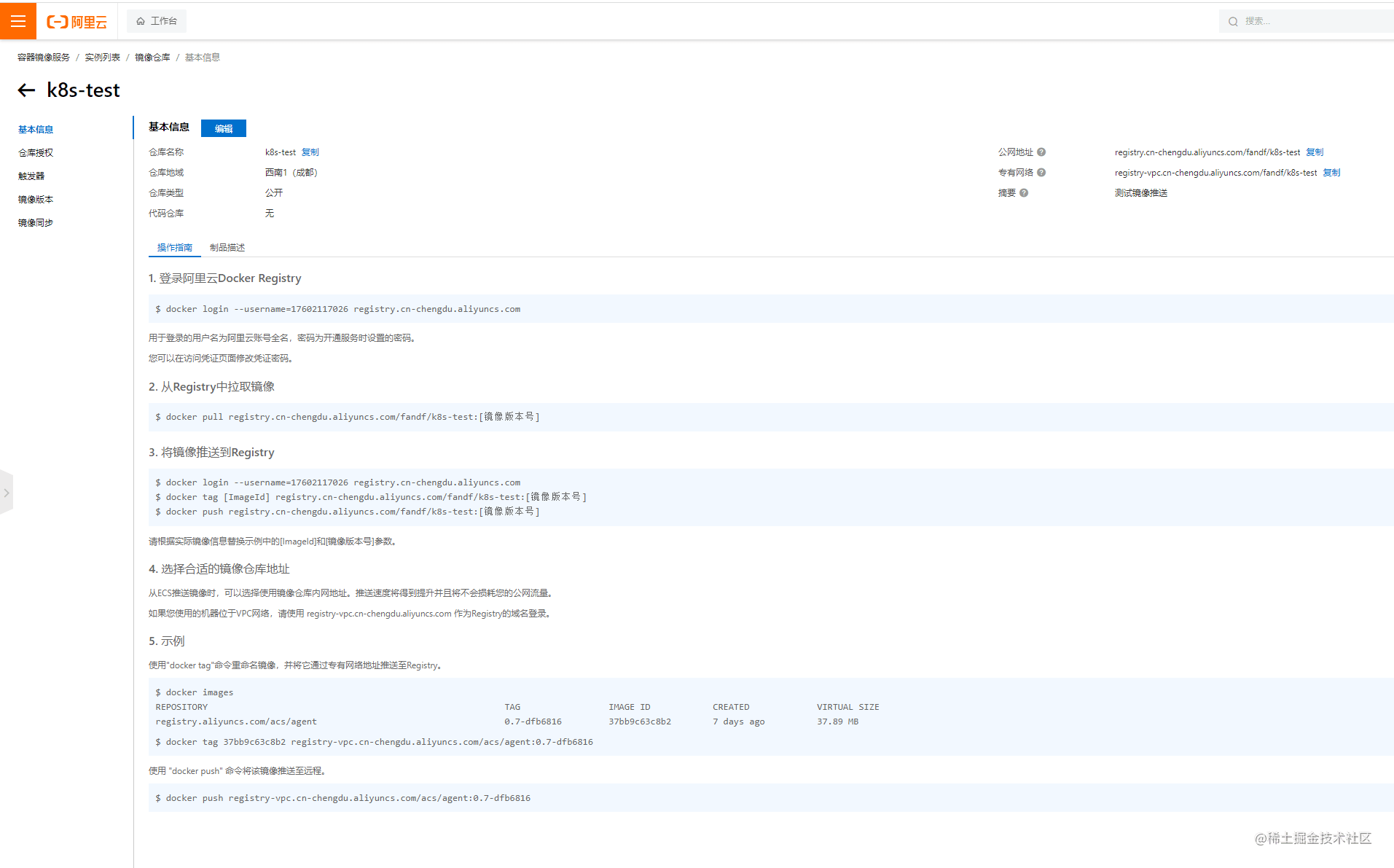Viewport: 1394px width, 868px height.
Task: Click the 0.7-dfb6816 tag value
Action: pyautogui.click(x=533, y=722)
